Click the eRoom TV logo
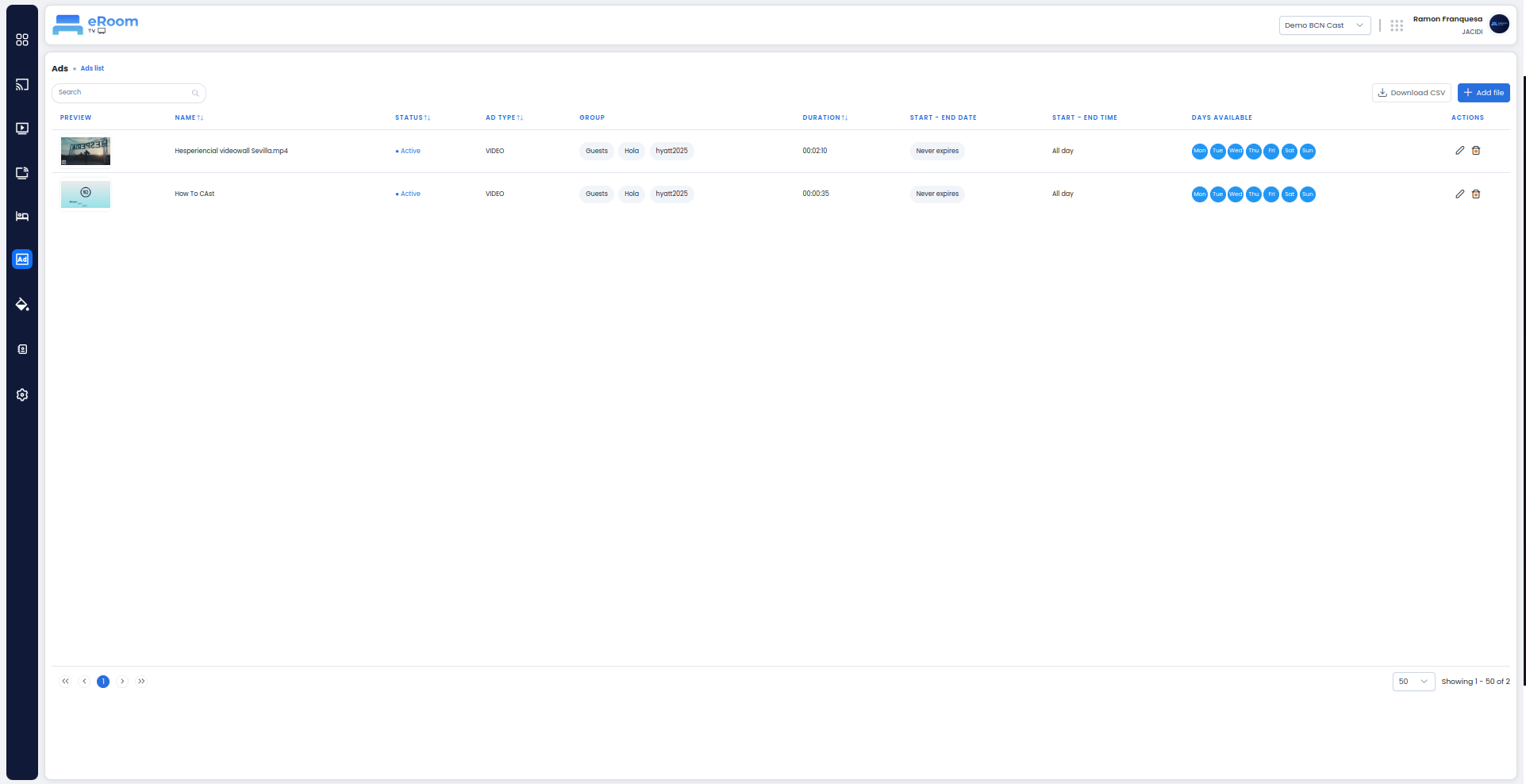Screen dimensions: 1526x784 pyautogui.click(x=95, y=25)
